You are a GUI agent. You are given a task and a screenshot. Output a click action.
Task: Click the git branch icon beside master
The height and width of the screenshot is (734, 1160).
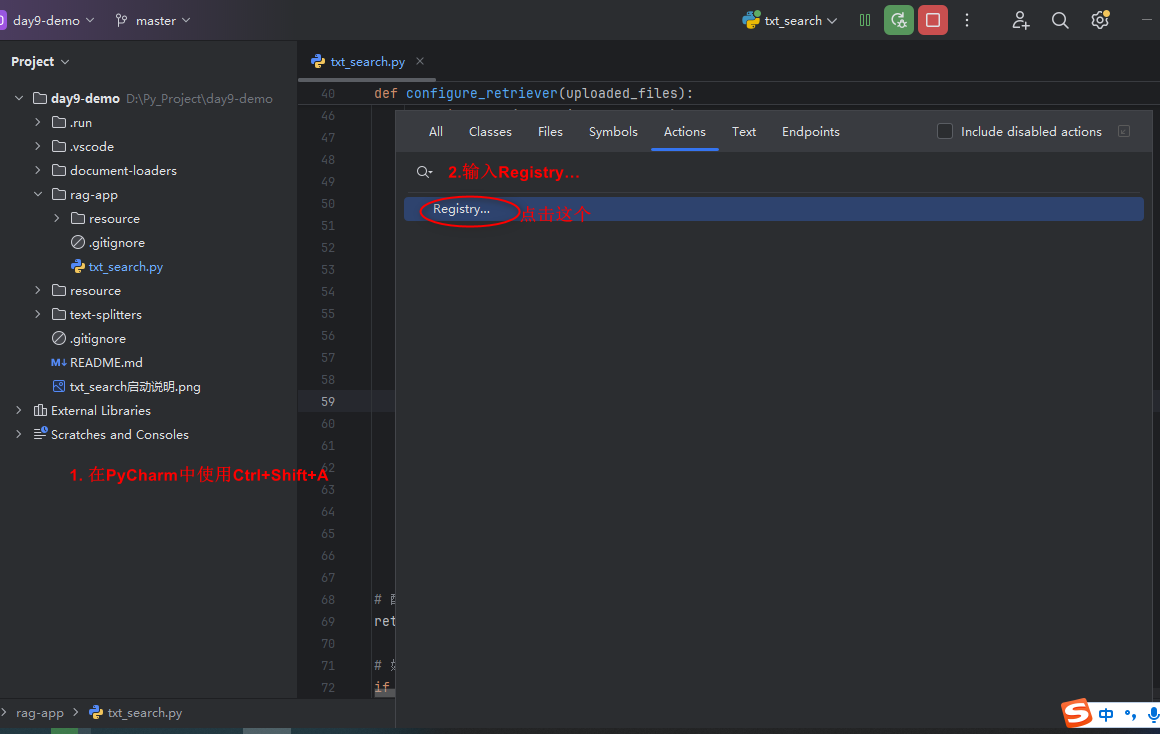pyautogui.click(x=121, y=21)
